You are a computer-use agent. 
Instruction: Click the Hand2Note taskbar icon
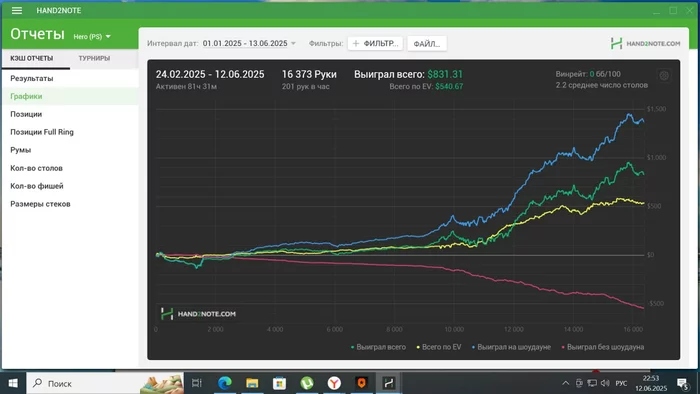pyautogui.click(x=389, y=383)
